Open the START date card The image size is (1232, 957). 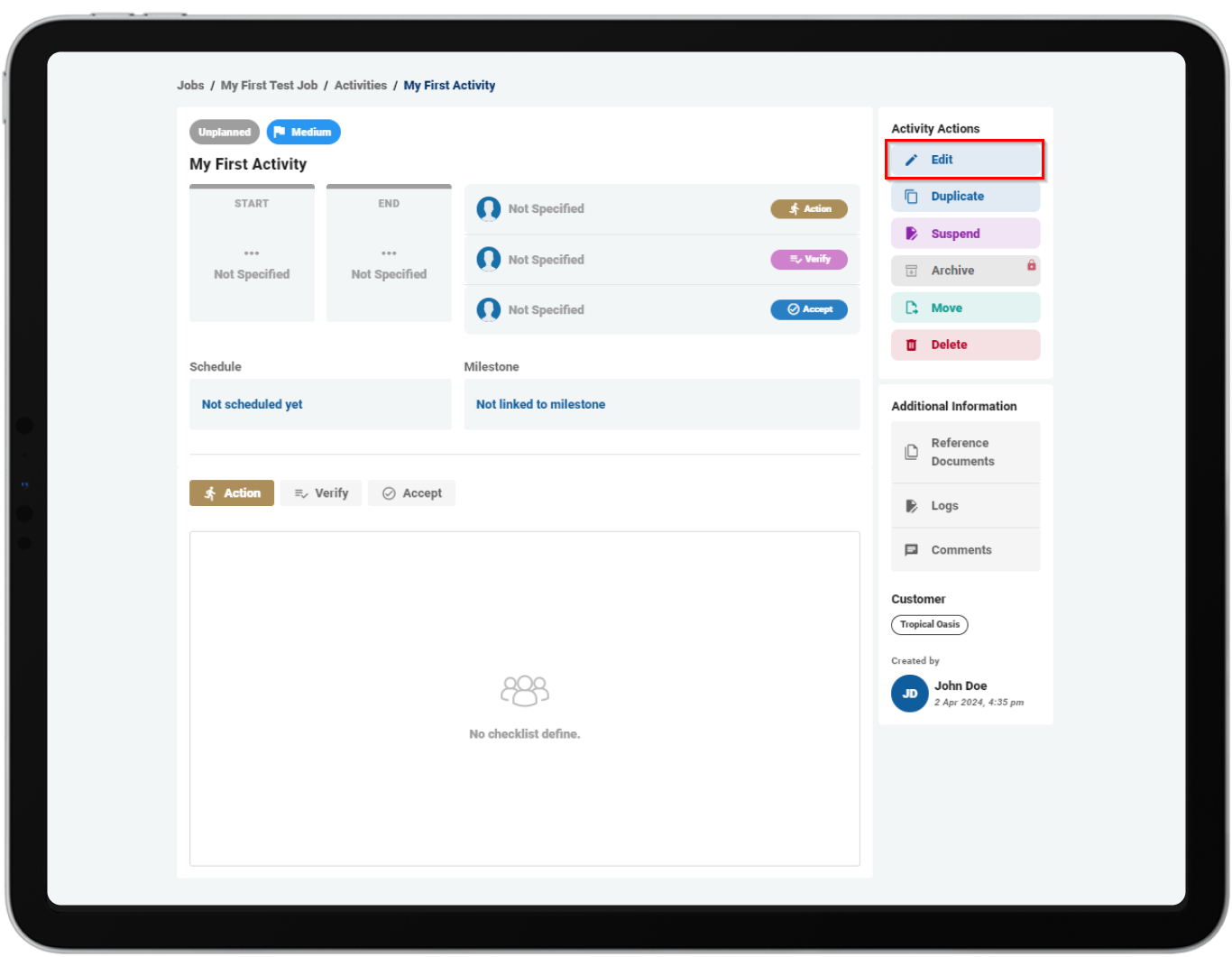[x=252, y=253]
